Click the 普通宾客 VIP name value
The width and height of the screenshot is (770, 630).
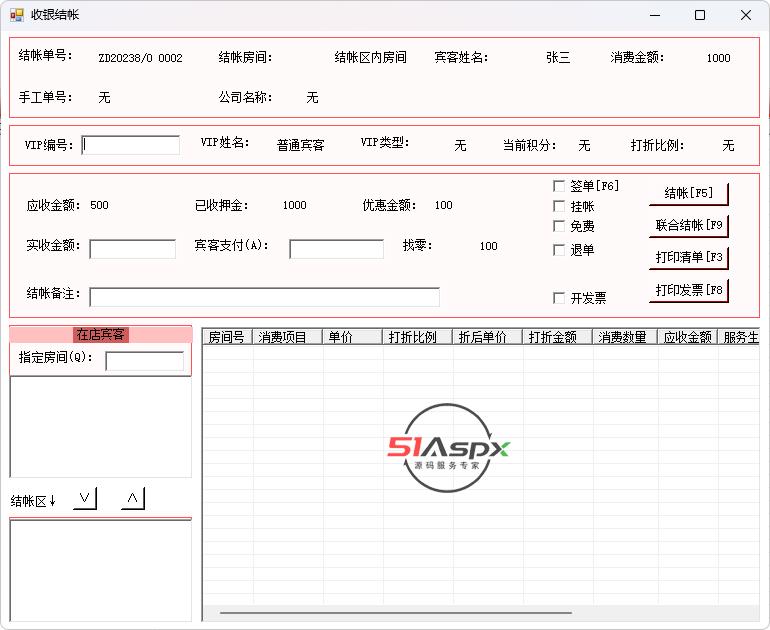[x=301, y=145]
